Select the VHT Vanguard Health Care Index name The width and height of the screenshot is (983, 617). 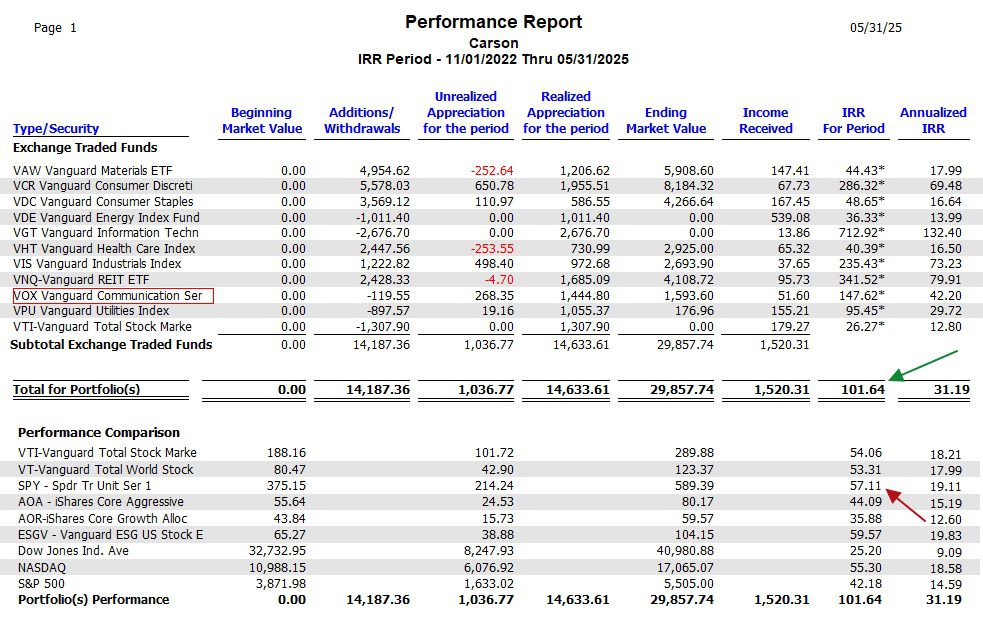coord(104,248)
